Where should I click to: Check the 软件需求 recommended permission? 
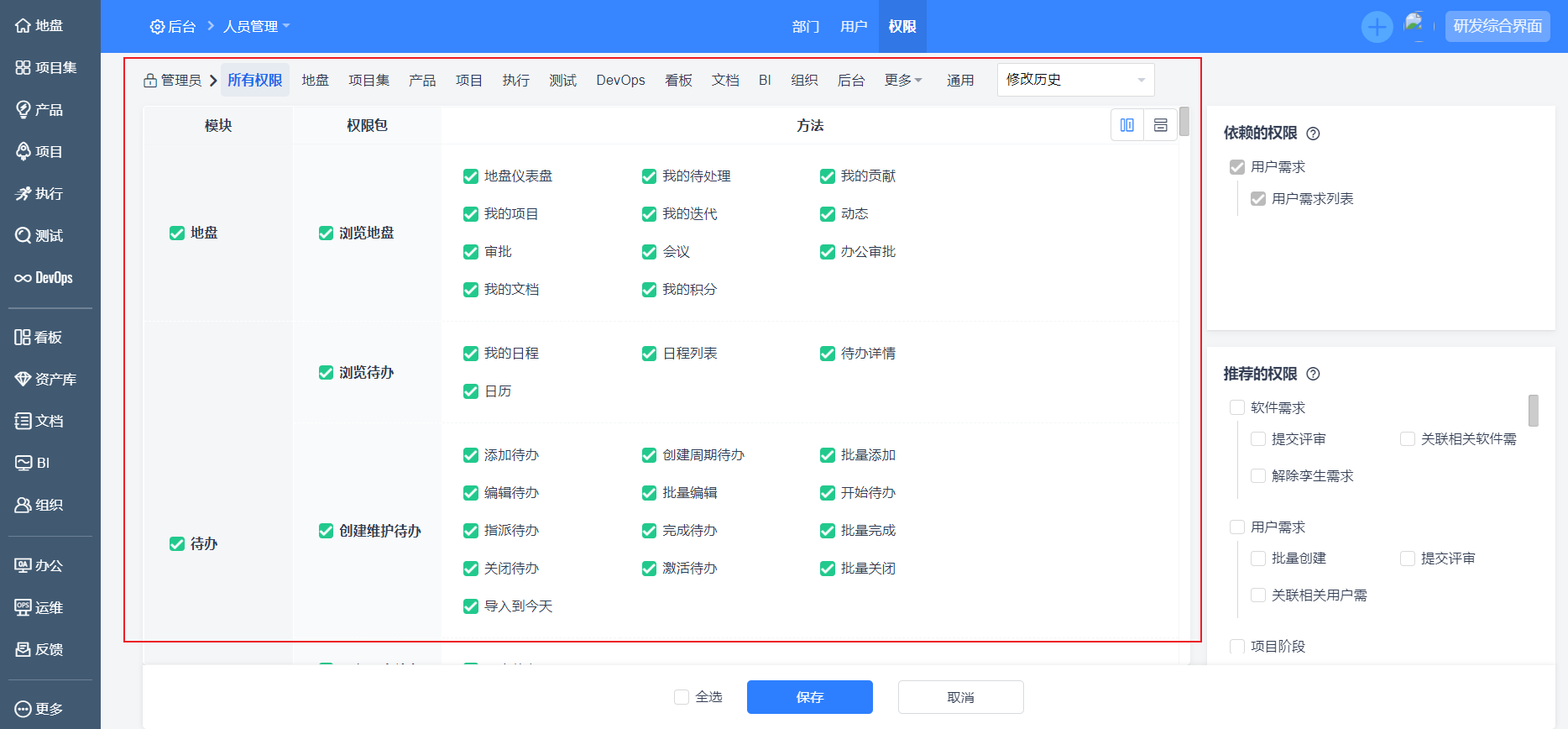tap(1237, 408)
